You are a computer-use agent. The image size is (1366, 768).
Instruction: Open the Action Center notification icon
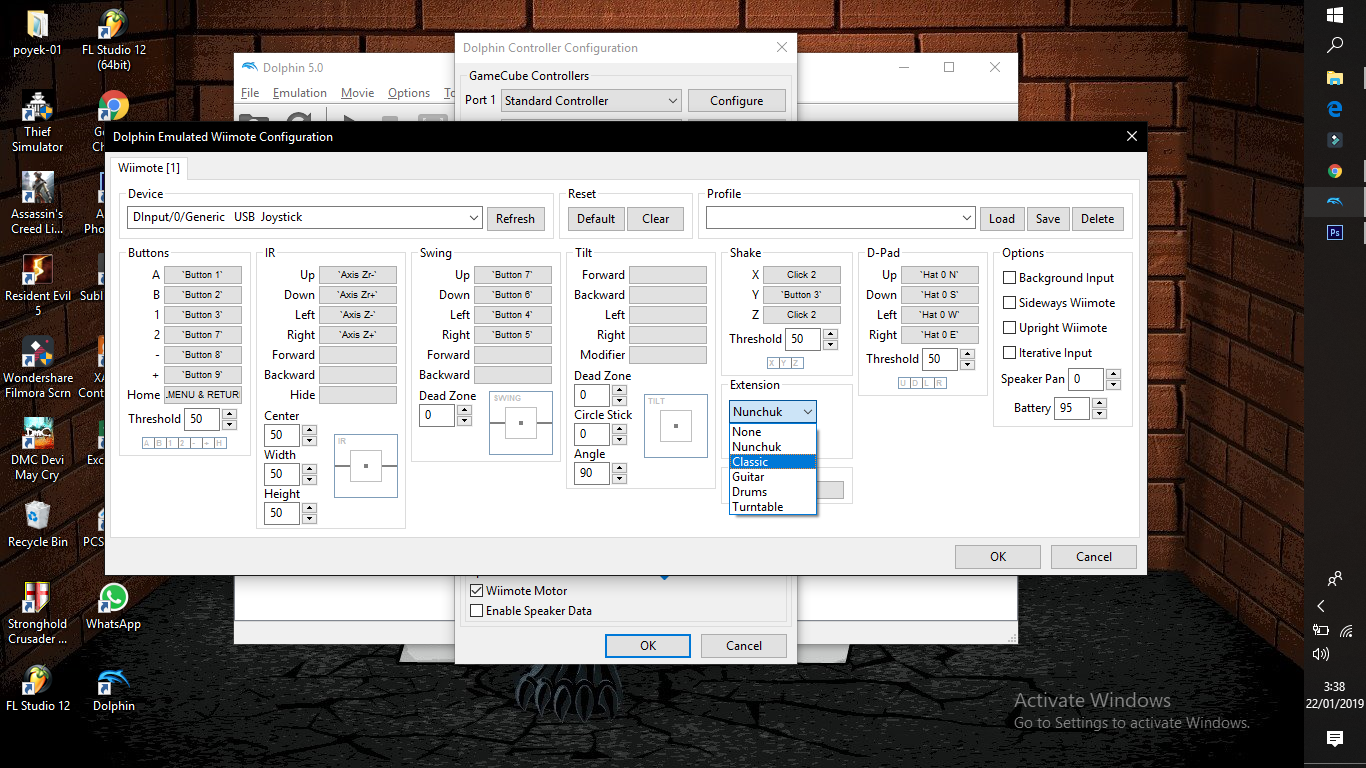point(1334,738)
